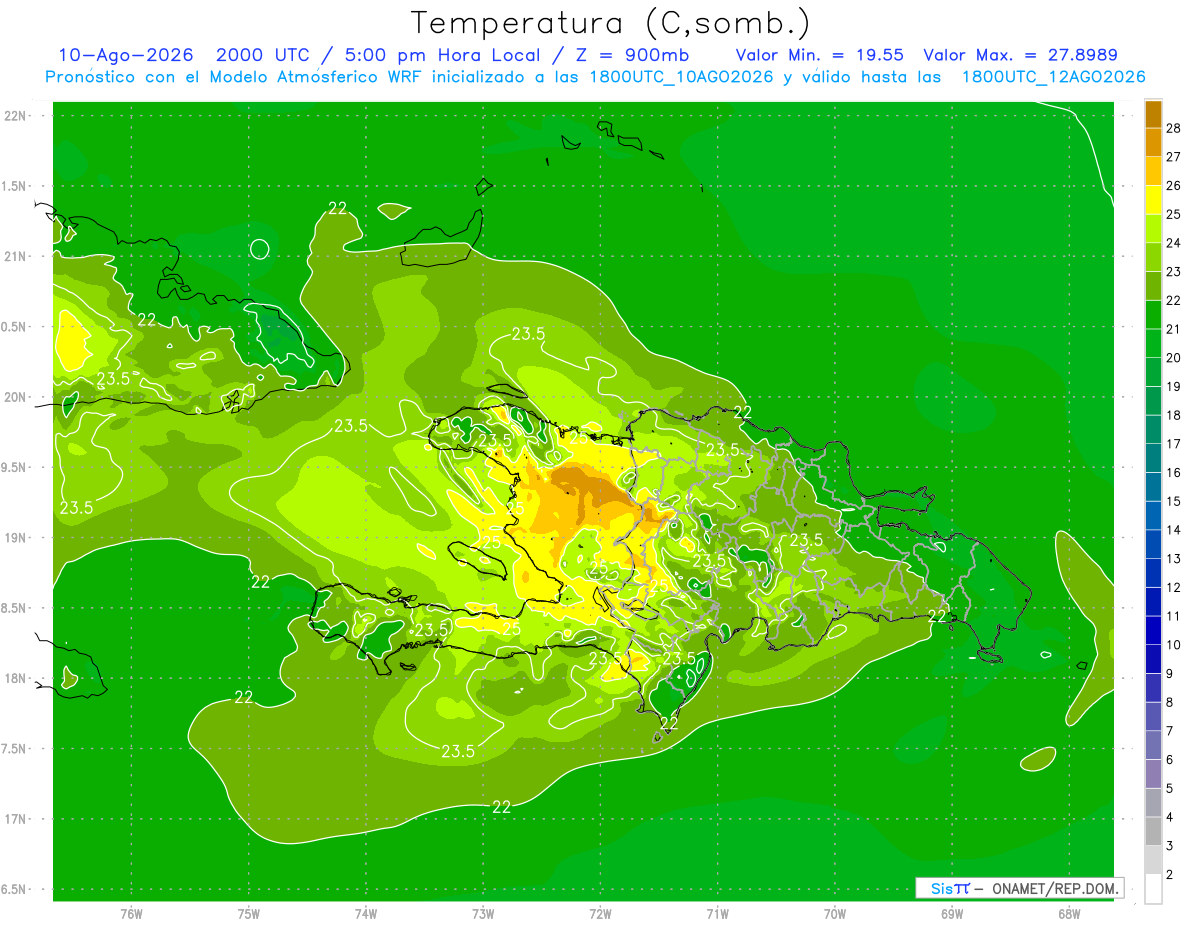Image resolution: width=1200 pixels, height=927 pixels.
Task: Pick the blue legend swatch between 14 and 15
Action: click(1153, 515)
